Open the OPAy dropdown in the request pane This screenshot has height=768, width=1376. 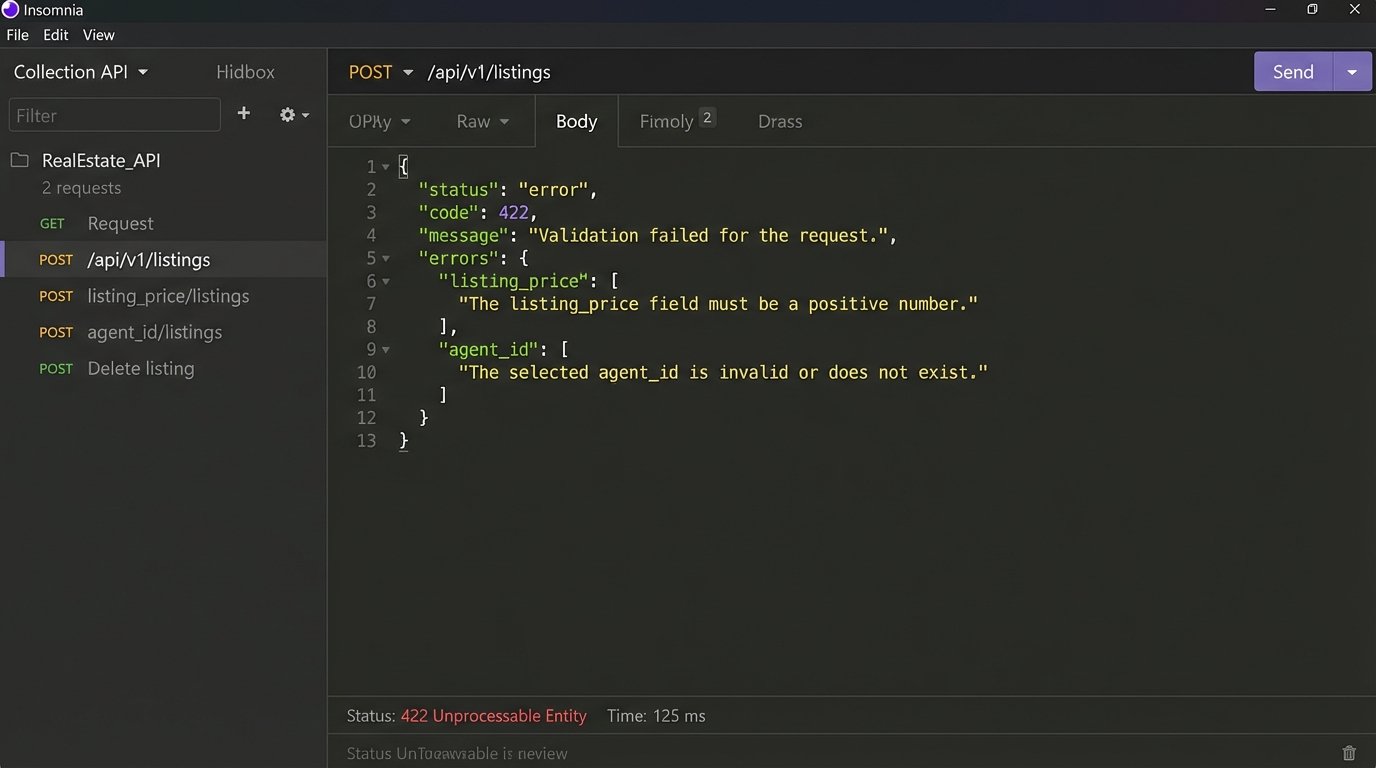click(x=379, y=121)
